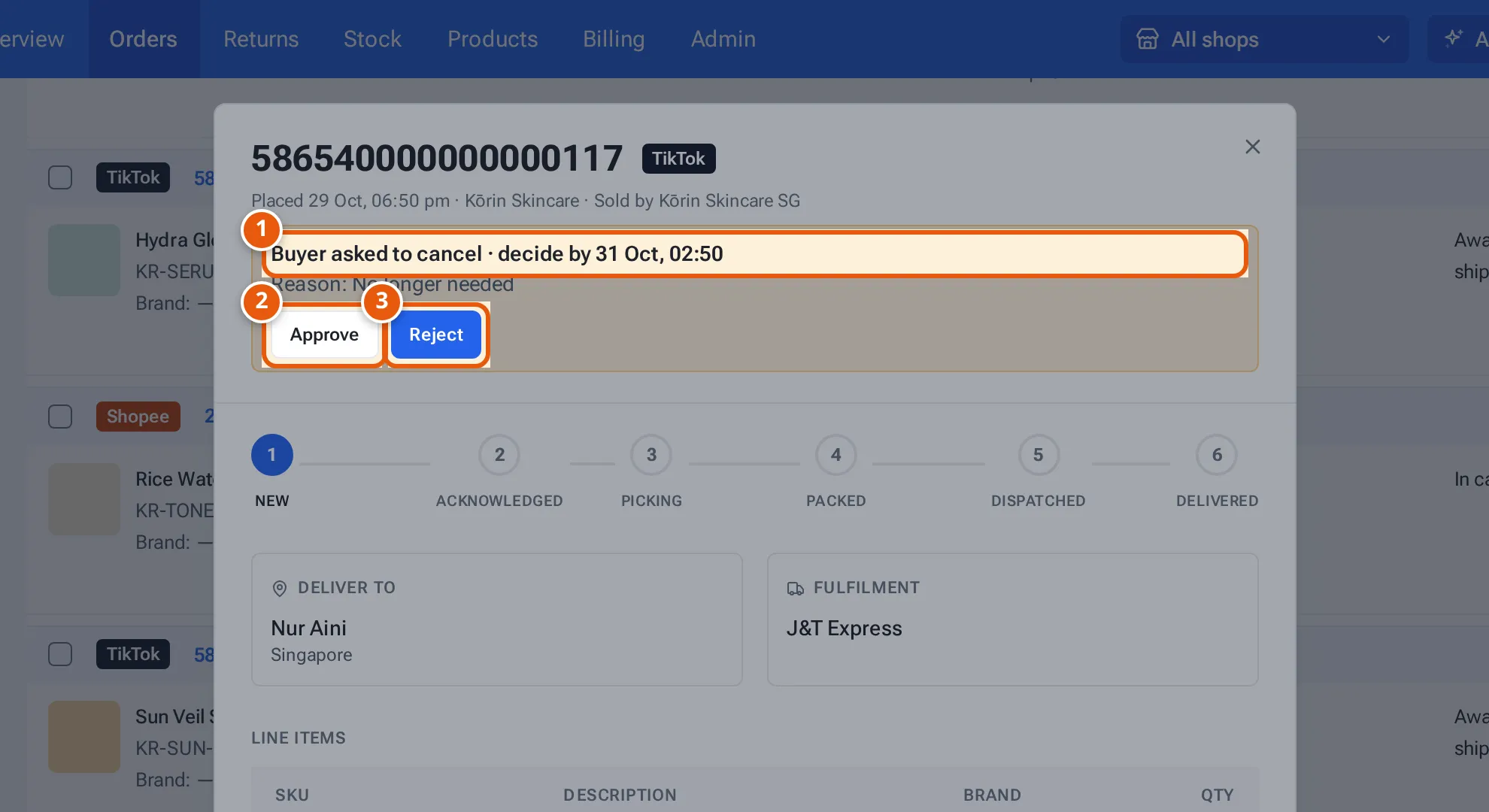Click the step 5 Dispatched progress marker
This screenshot has height=812, width=1489.
click(1039, 455)
